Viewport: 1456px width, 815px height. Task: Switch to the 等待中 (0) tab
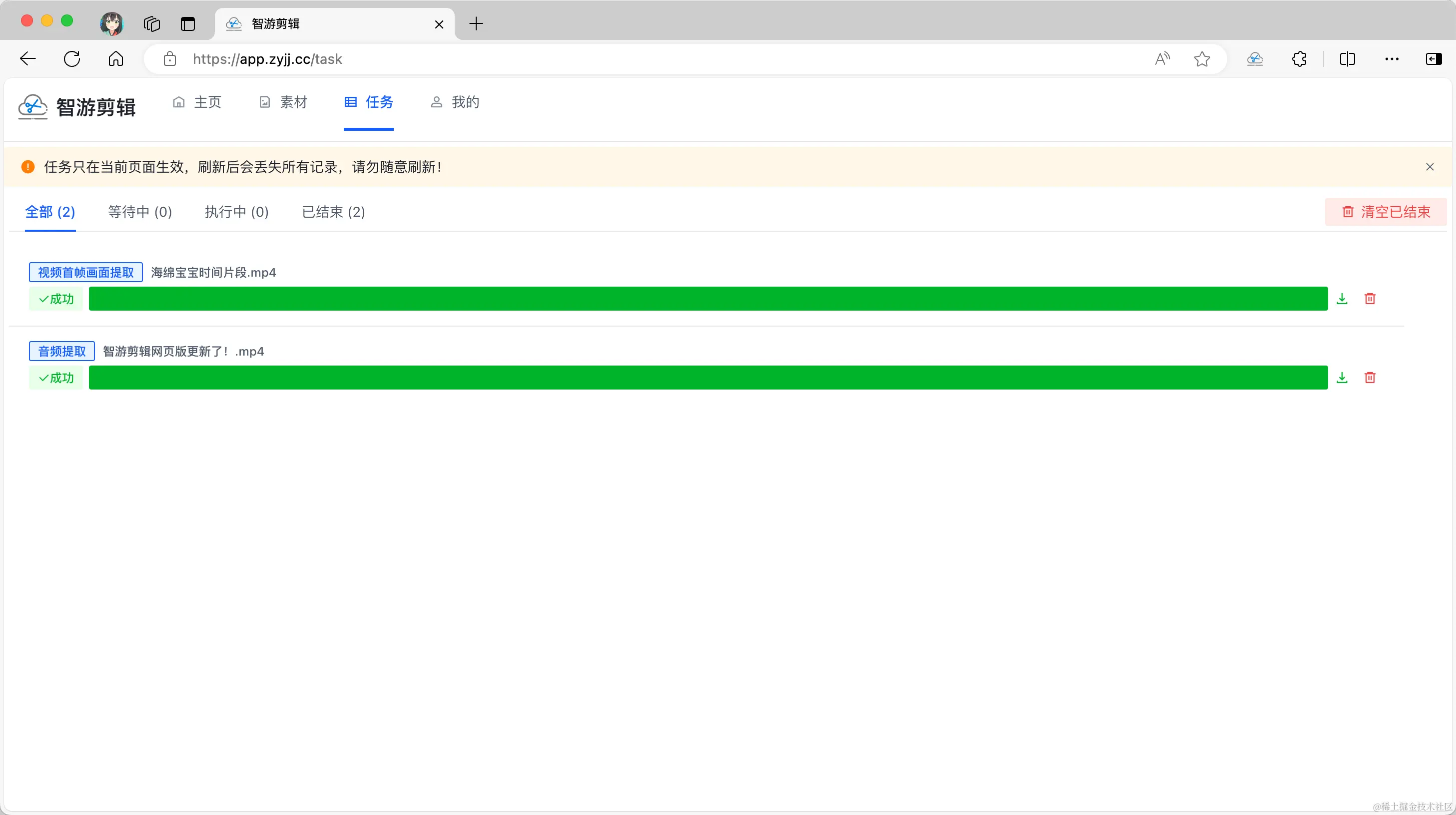[139, 212]
